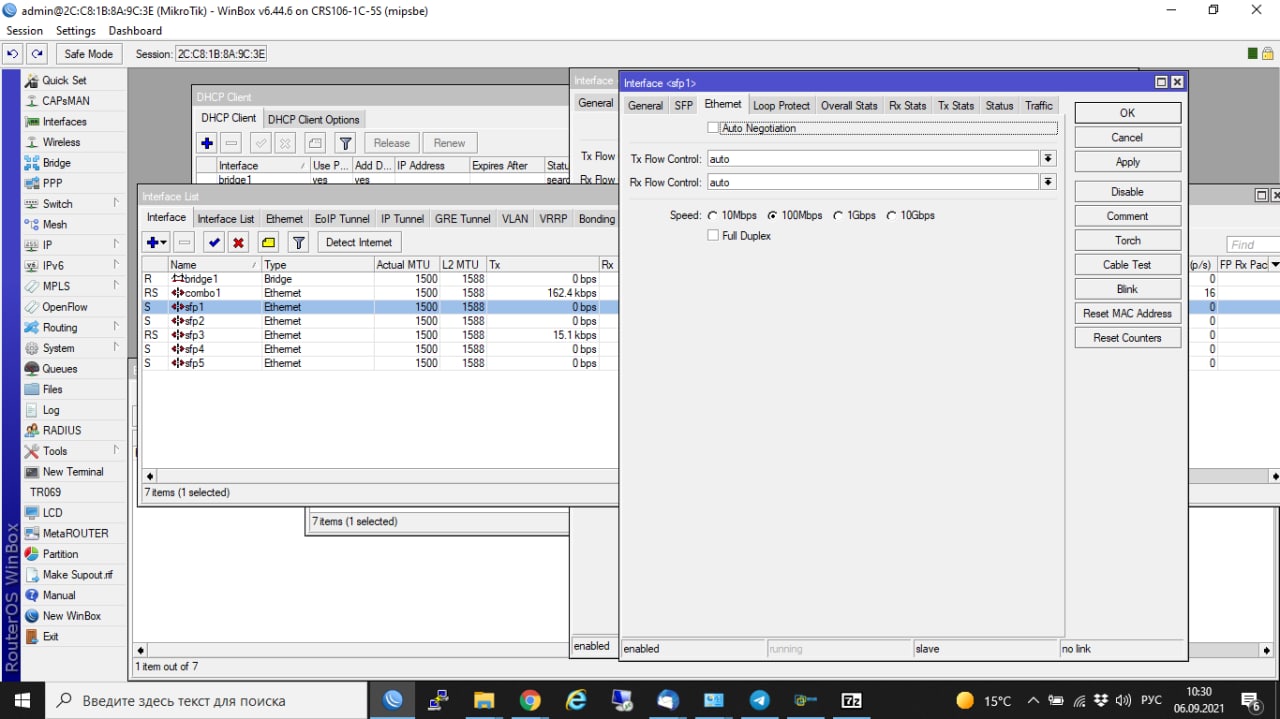Switch to the SFP tab in the sfp1 dialog
1280x719 pixels.
tap(683, 106)
